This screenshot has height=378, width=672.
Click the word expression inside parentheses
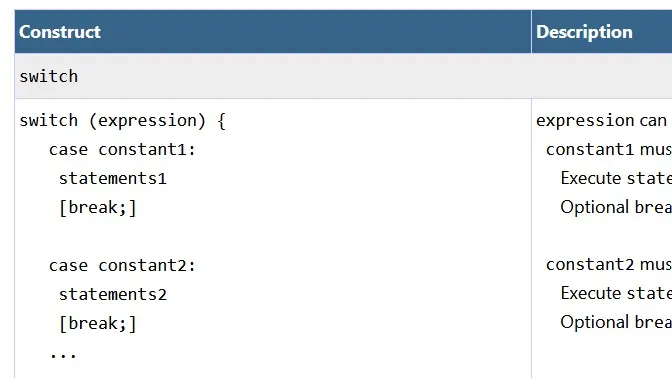point(147,121)
